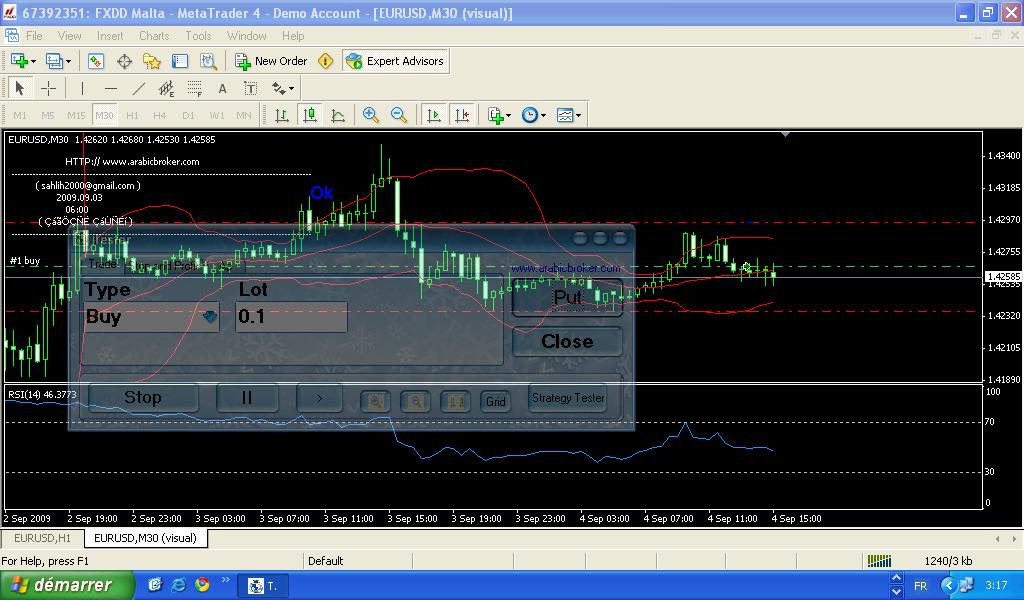The image size is (1024, 600).
Task: Pause the tester with the II button
Action: click(x=247, y=398)
